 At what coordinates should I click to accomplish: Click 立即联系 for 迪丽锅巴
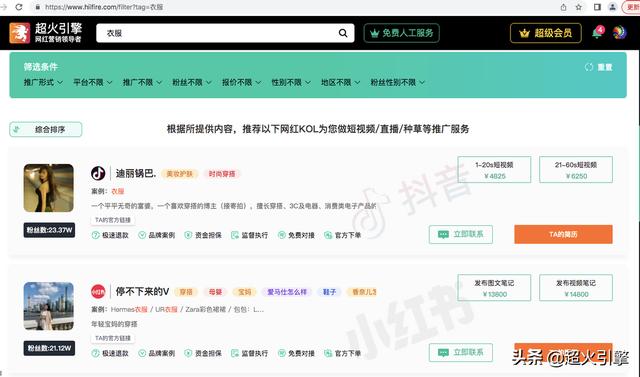pyautogui.click(x=461, y=234)
